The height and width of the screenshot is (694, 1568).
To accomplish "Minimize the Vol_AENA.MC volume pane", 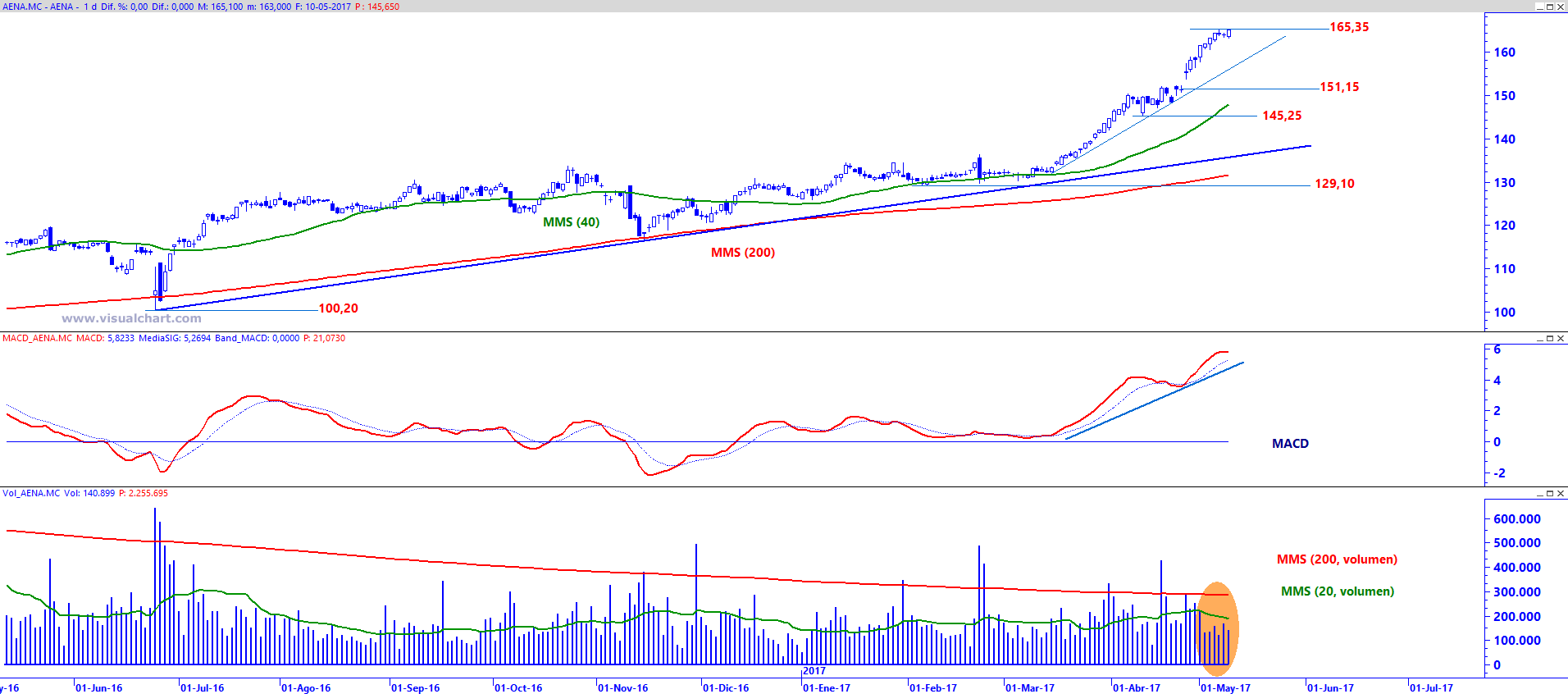I will (x=1539, y=493).
